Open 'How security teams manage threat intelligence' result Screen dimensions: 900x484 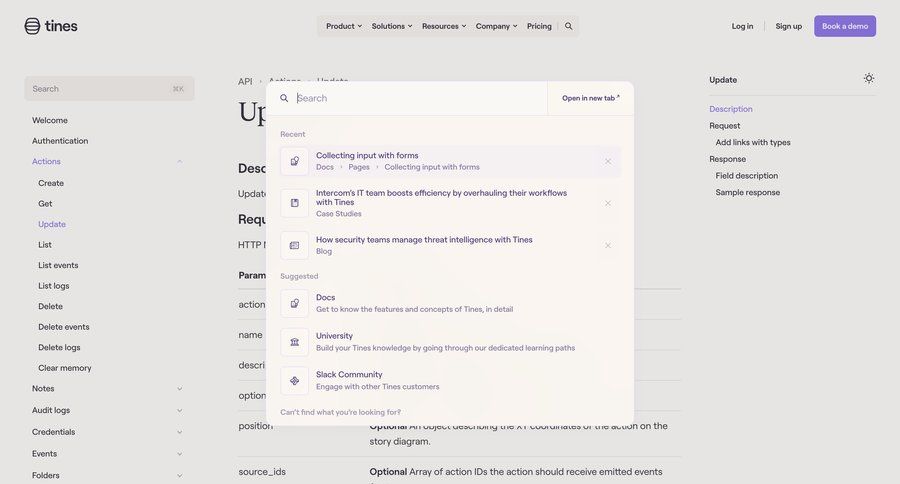click(451, 245)
